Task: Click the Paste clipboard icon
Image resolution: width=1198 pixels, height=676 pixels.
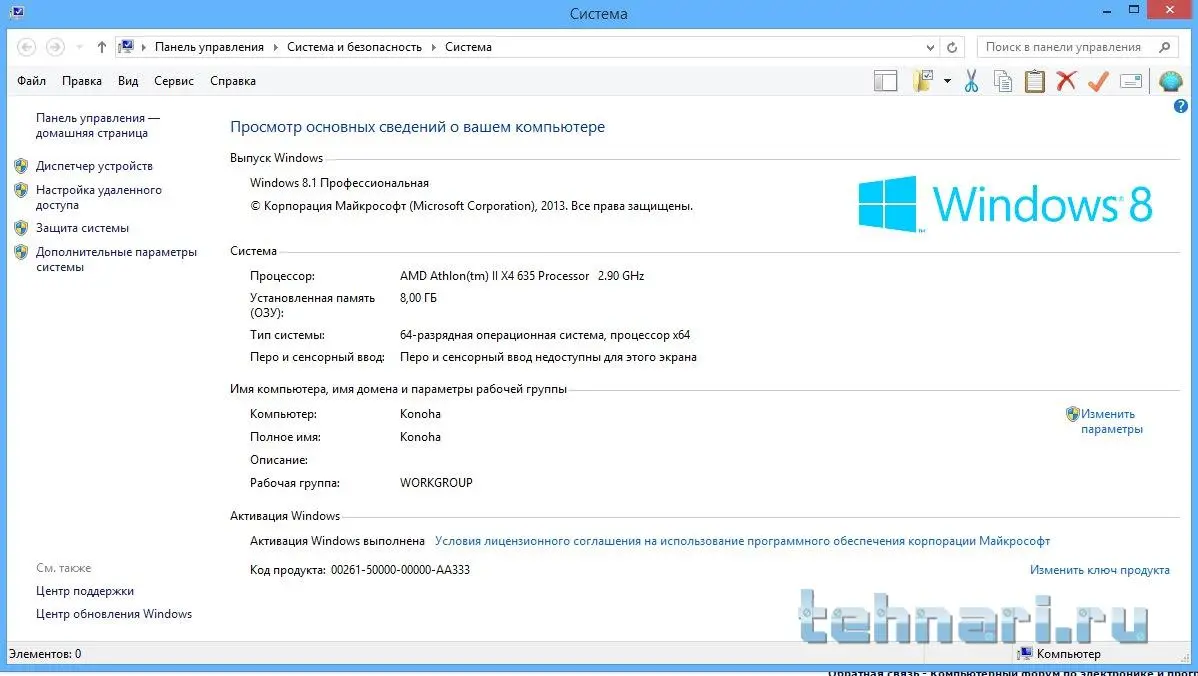Action: coord(1034,81)
